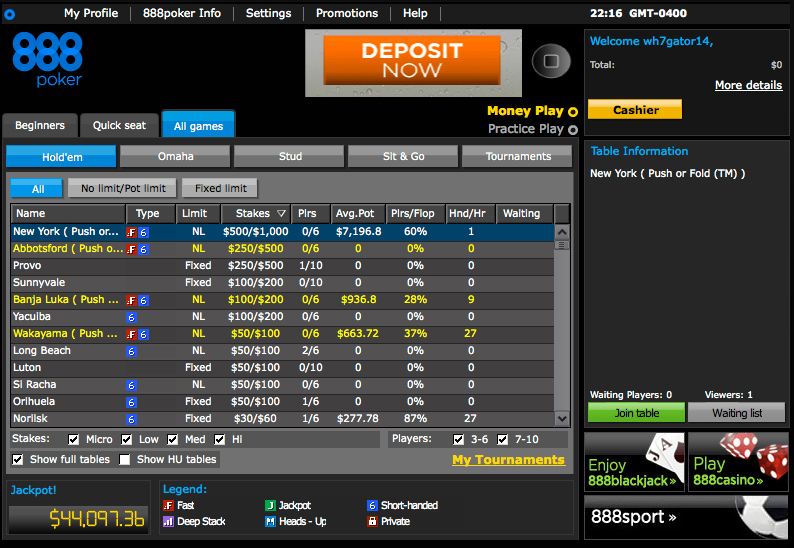The image size is (794, 548).
Task: Click the Short-handed icon in Banja Luka row
Action: (x=143, y=300)
